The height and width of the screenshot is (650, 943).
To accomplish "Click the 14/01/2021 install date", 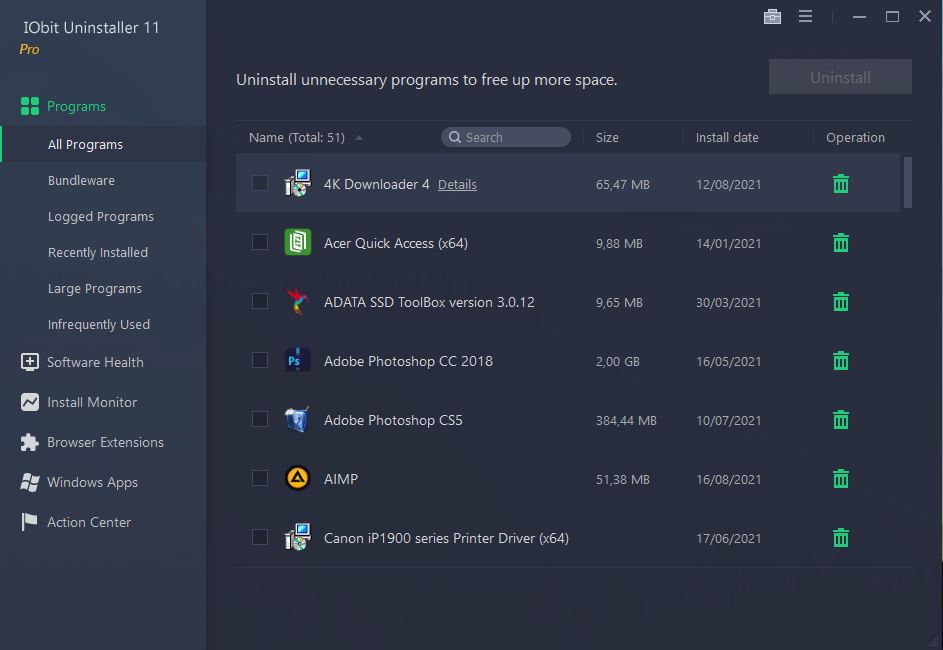I will click(728, 244).
